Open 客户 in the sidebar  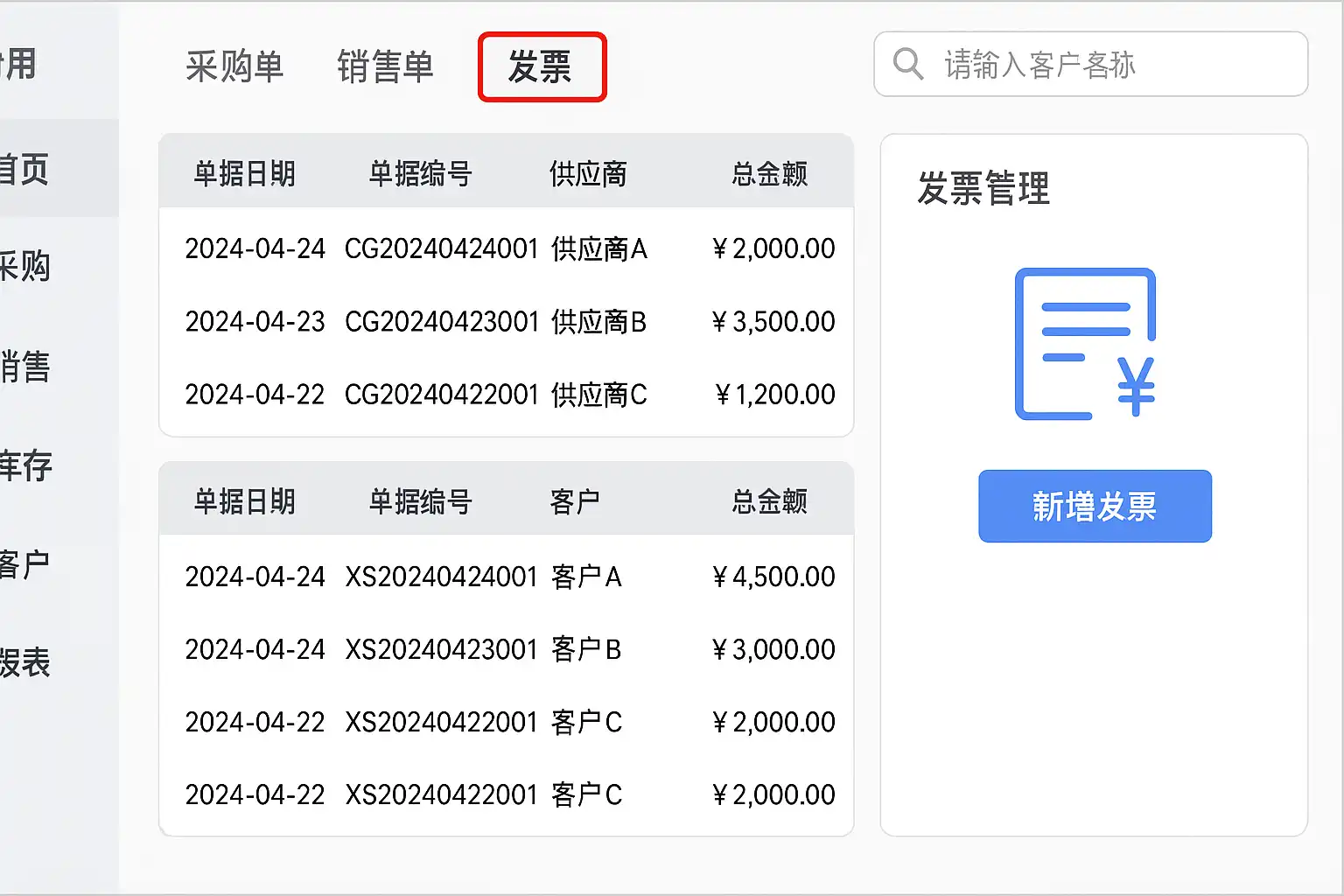(26, 564)
